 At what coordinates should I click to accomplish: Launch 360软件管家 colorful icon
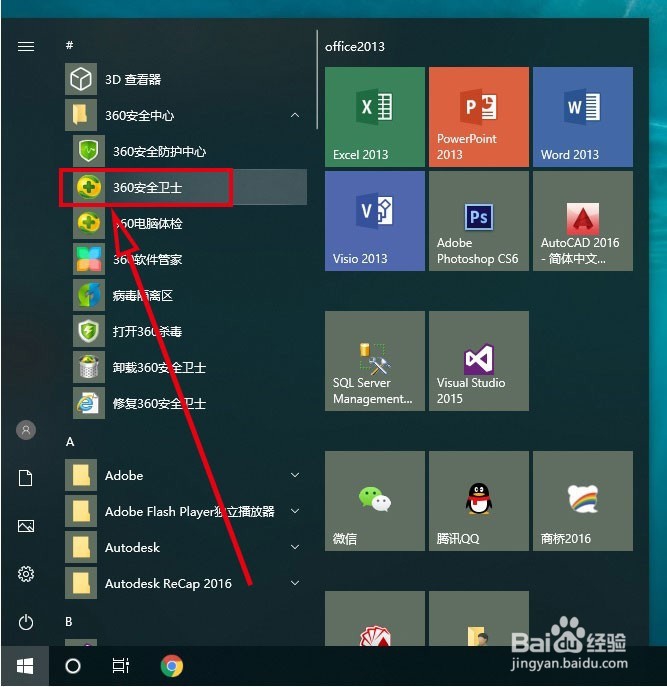point(89,259)
